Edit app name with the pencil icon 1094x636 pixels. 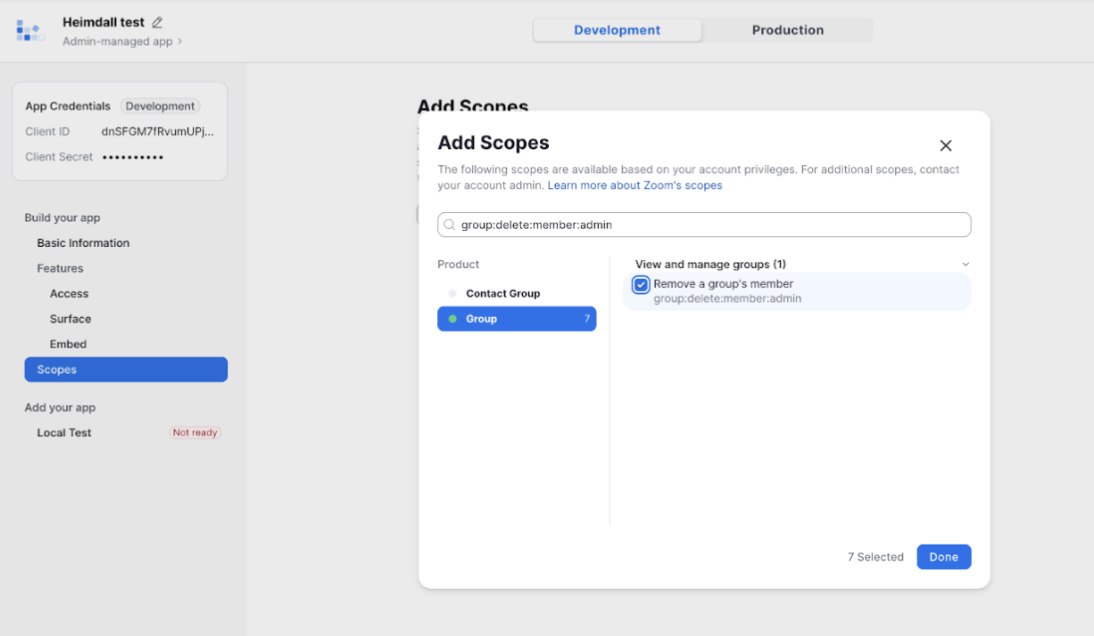coord(158,22)
